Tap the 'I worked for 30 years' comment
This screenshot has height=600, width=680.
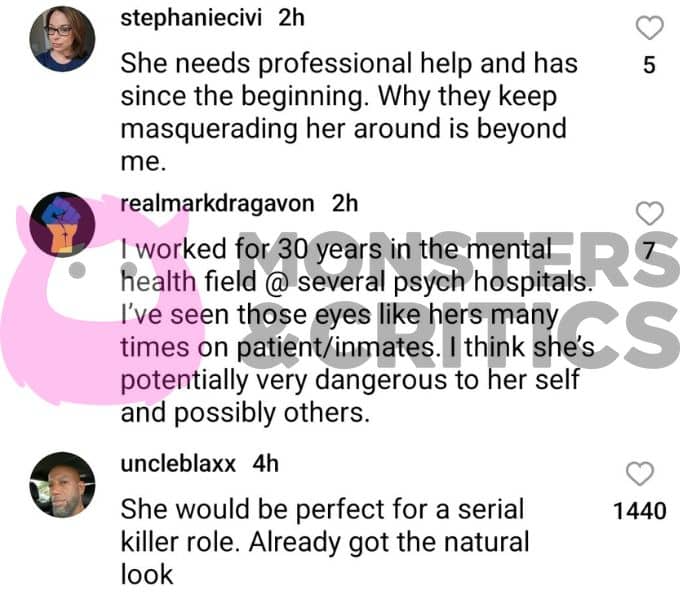pos(357,331)
